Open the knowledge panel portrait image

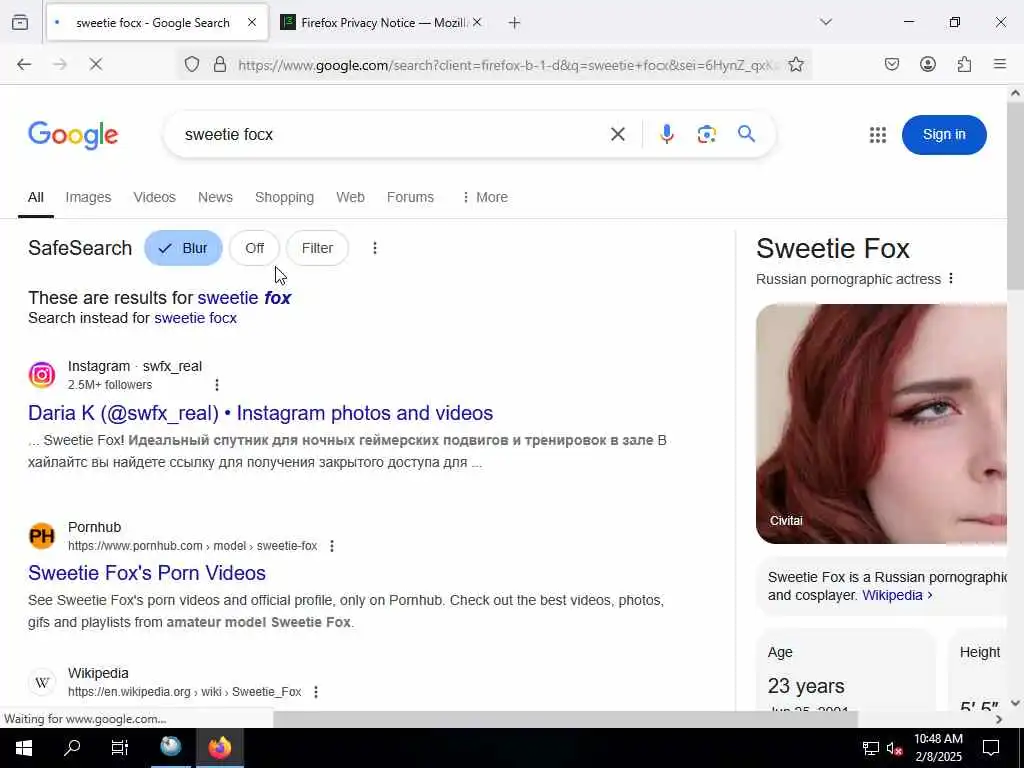pyautogui.click(x=882, y=424)
